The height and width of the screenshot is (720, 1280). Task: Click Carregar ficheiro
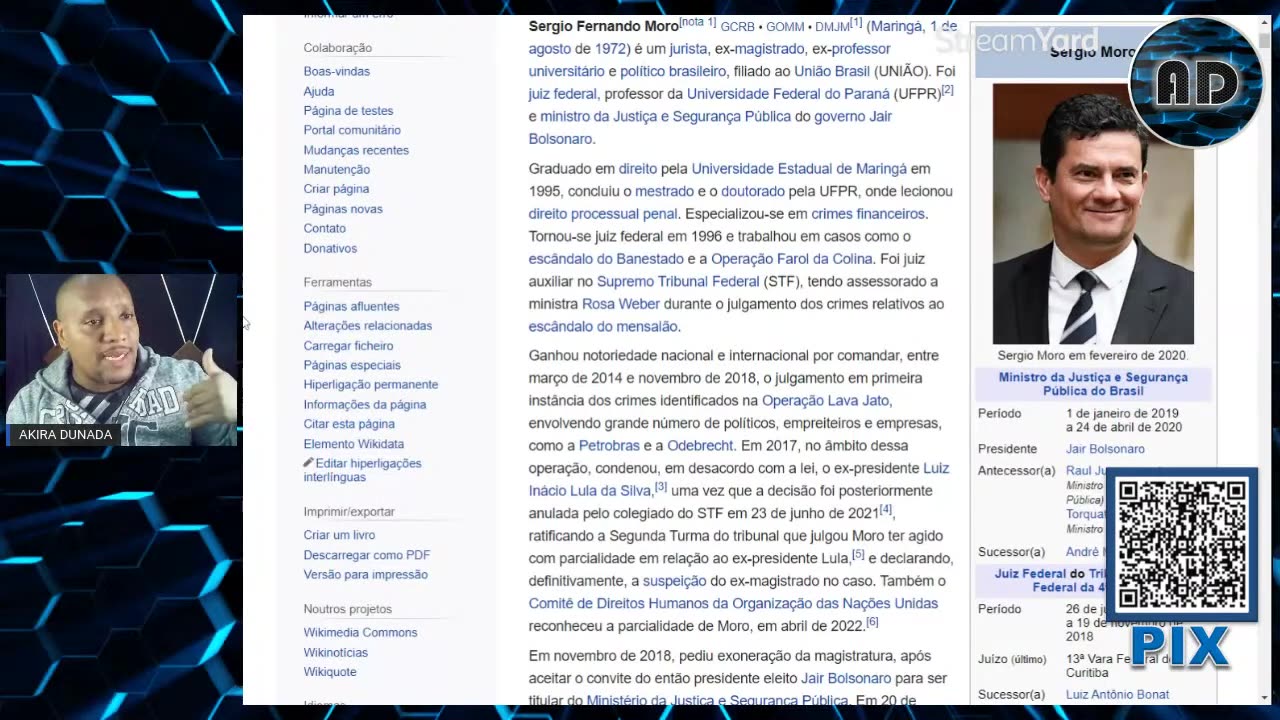(x=348, y=346)
